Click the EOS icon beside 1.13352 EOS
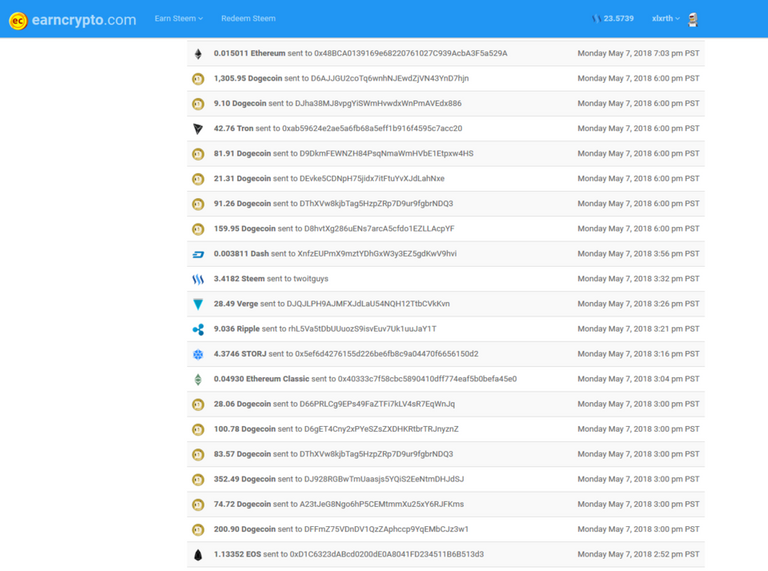 pyautogui.click(x=198, y=554)
